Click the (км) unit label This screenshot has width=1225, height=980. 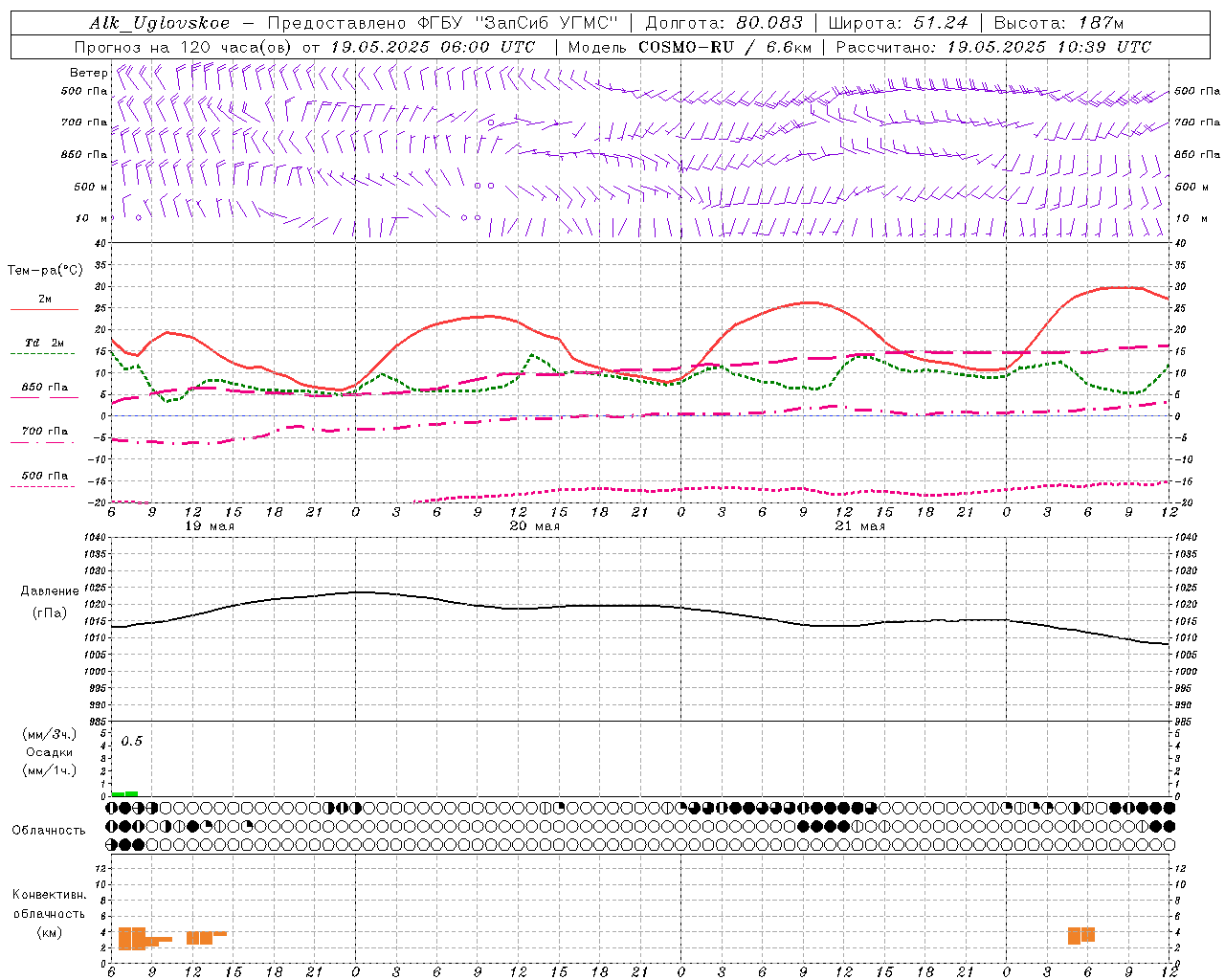click(x=49, y=932)
